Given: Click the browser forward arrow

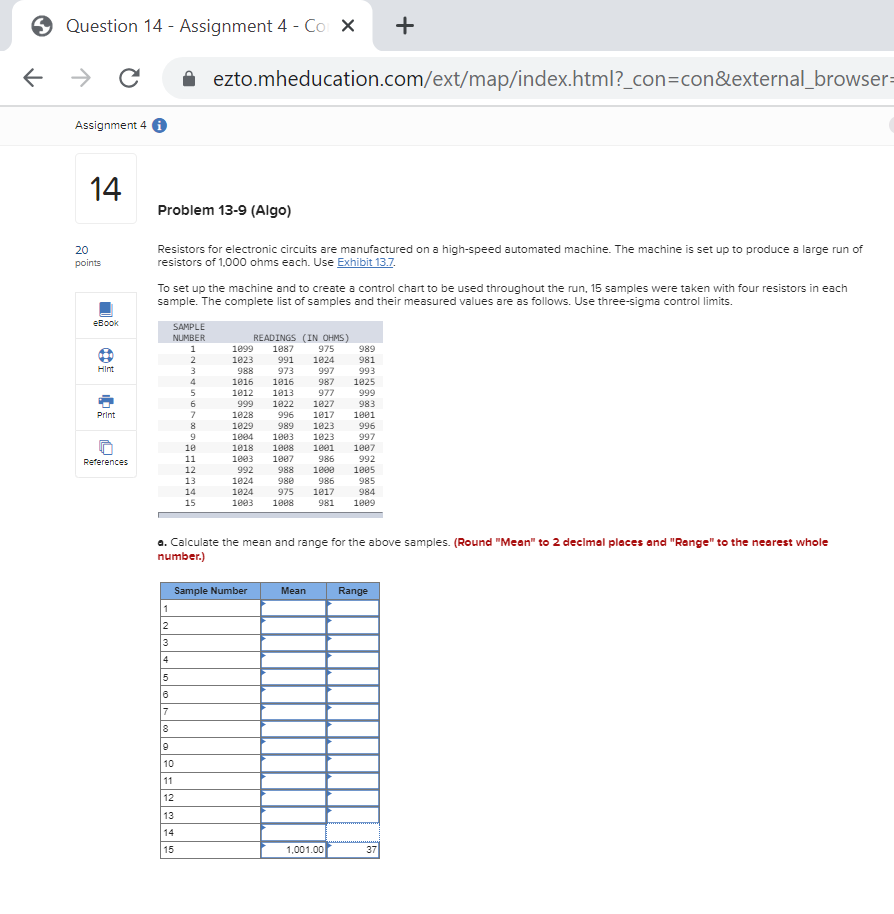Looking at the screenshot, I should 81,78.
